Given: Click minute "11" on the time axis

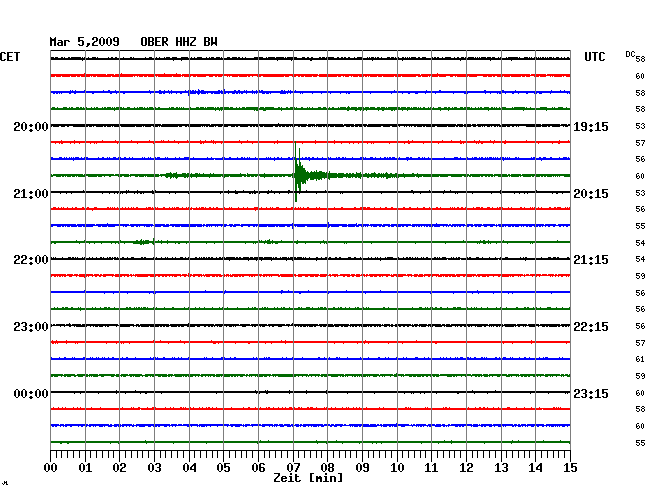Looking at the screenshot, I should pos(432,467).
